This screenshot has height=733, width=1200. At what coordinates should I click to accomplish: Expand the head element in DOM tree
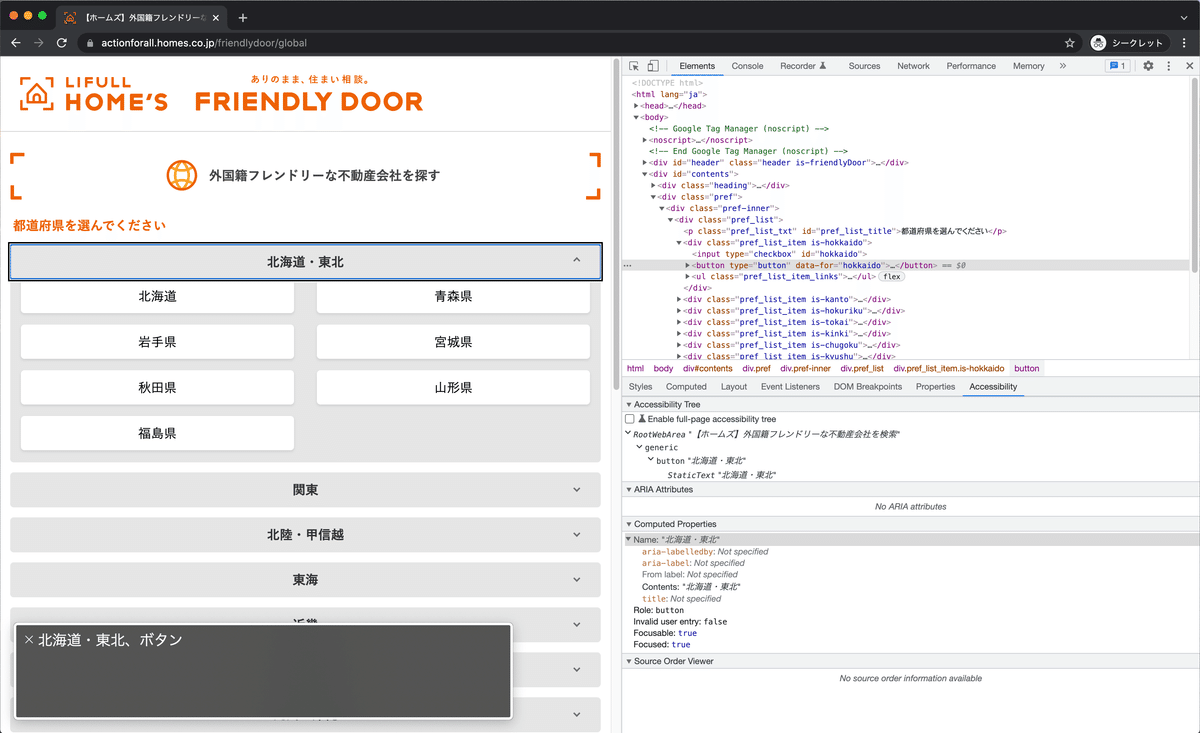point(637,106)
